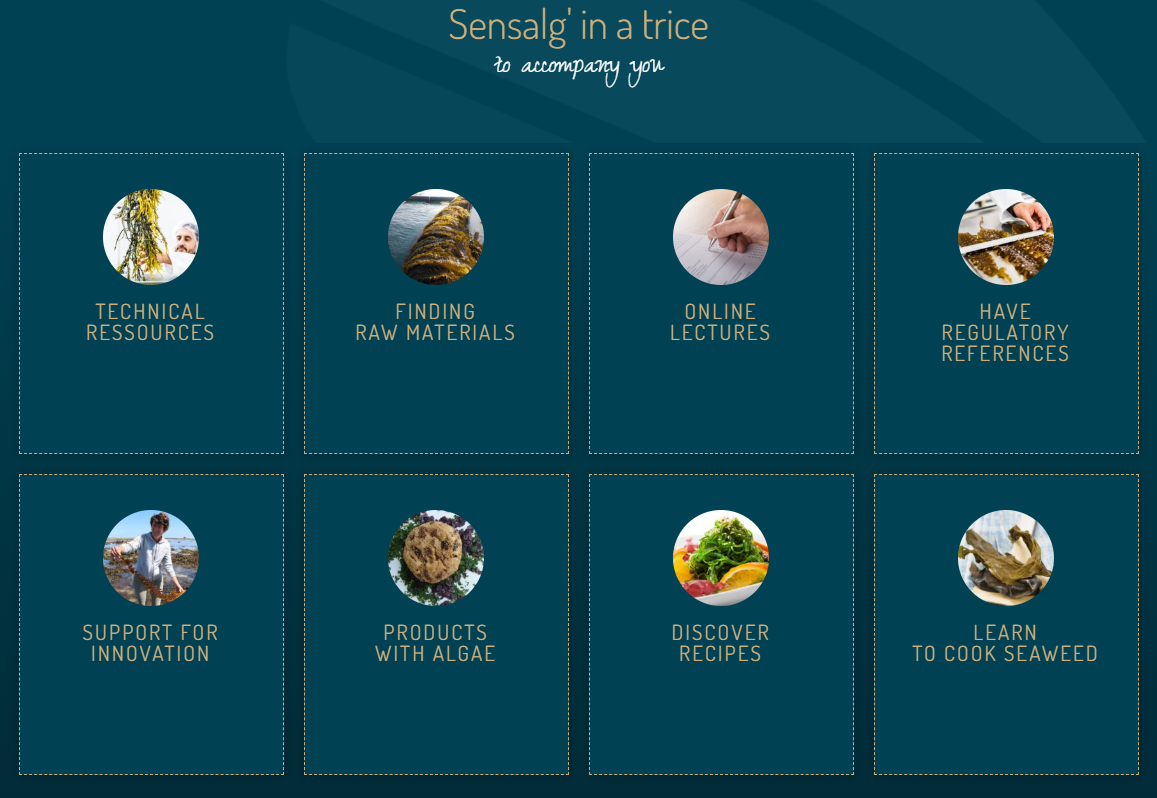Click the Sensalg' in a trice heading

tap(578, 26)
